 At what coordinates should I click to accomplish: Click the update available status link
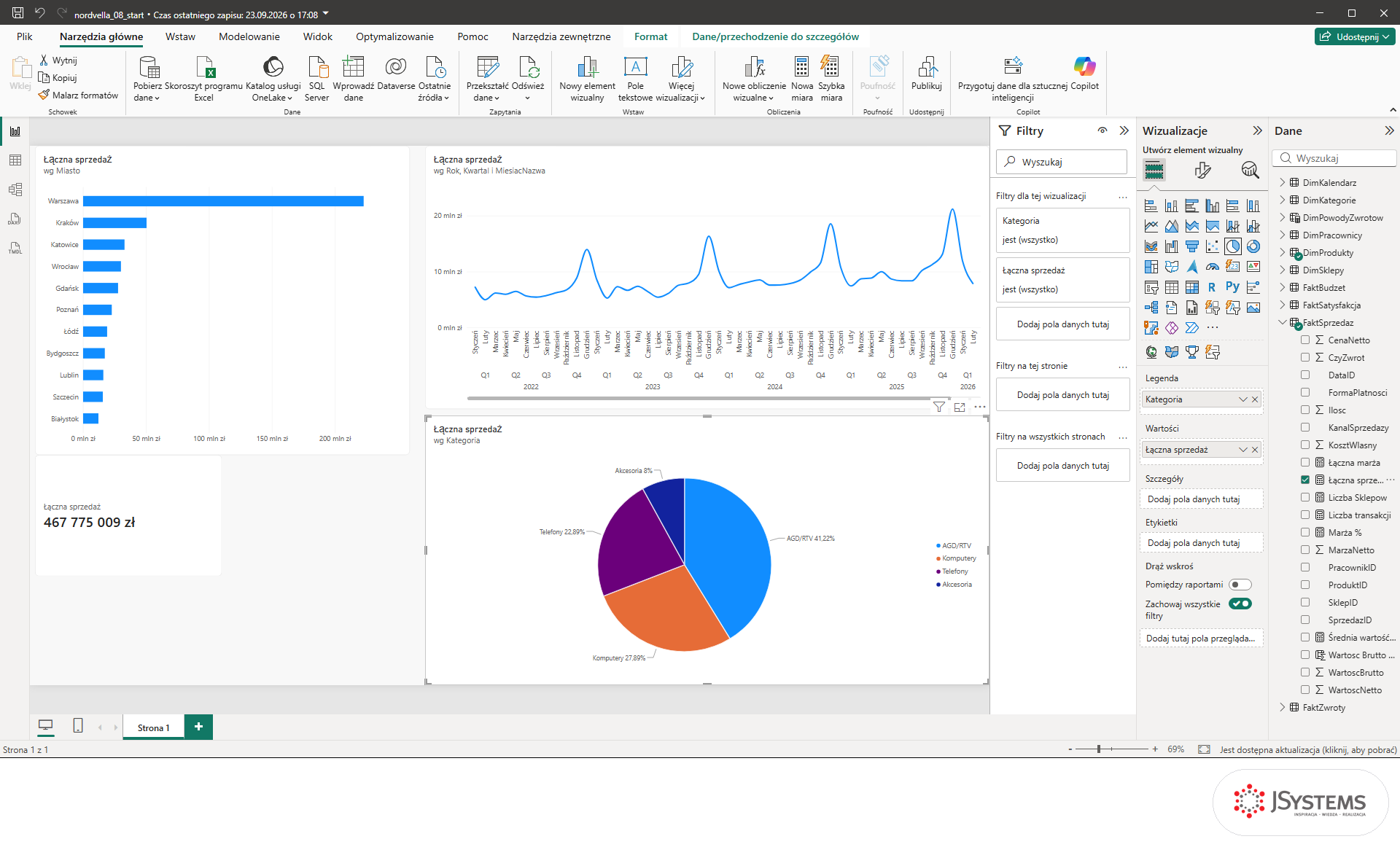[x=1308, y=749]
